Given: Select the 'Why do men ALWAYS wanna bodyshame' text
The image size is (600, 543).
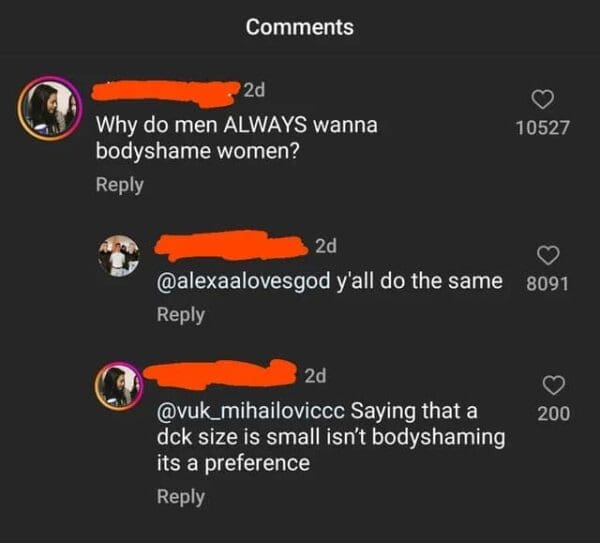Looking at the screenshot, I should 236,139.
